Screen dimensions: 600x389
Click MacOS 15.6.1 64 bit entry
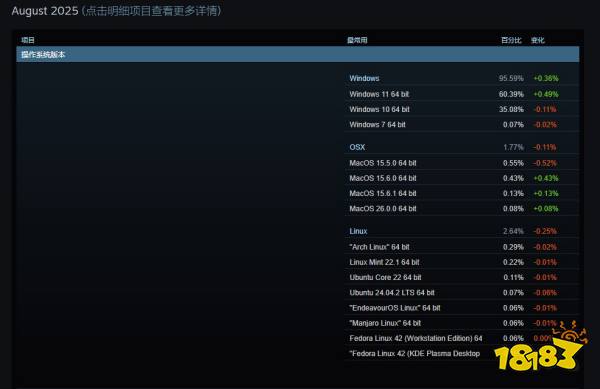(x=462, y=194)
